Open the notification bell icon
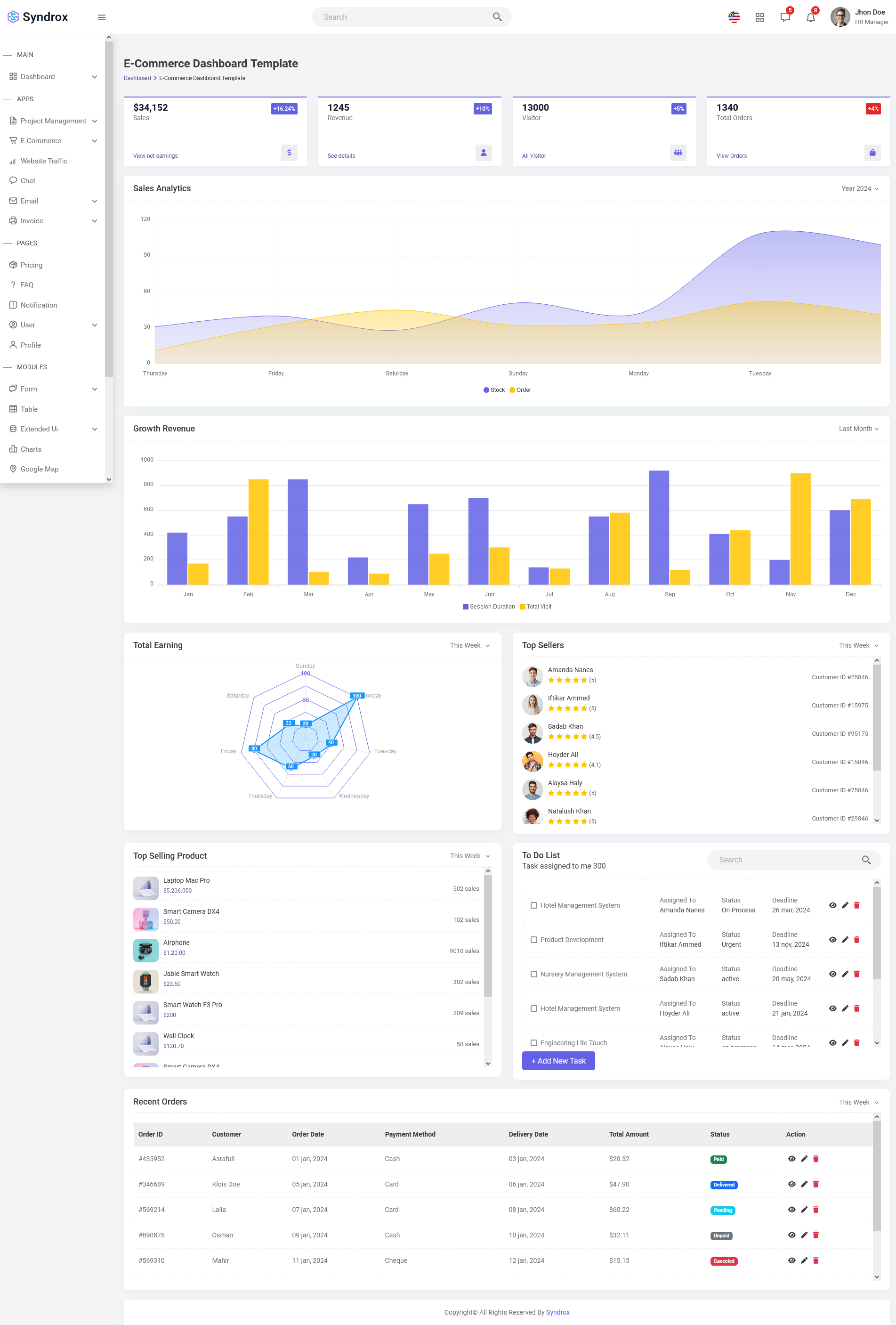The width and height of the screenshot is (896, 1325). pyautogui.click(x=810, y=17)
